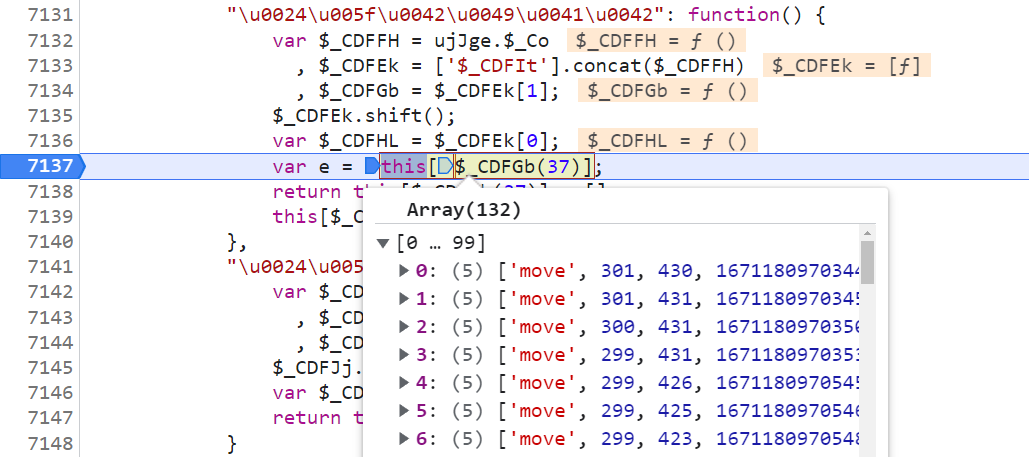Image resolution: width=1029 pixels, height=457 pixels.
Task: Click line number 7145 in gutter
Action: (50, 367)
